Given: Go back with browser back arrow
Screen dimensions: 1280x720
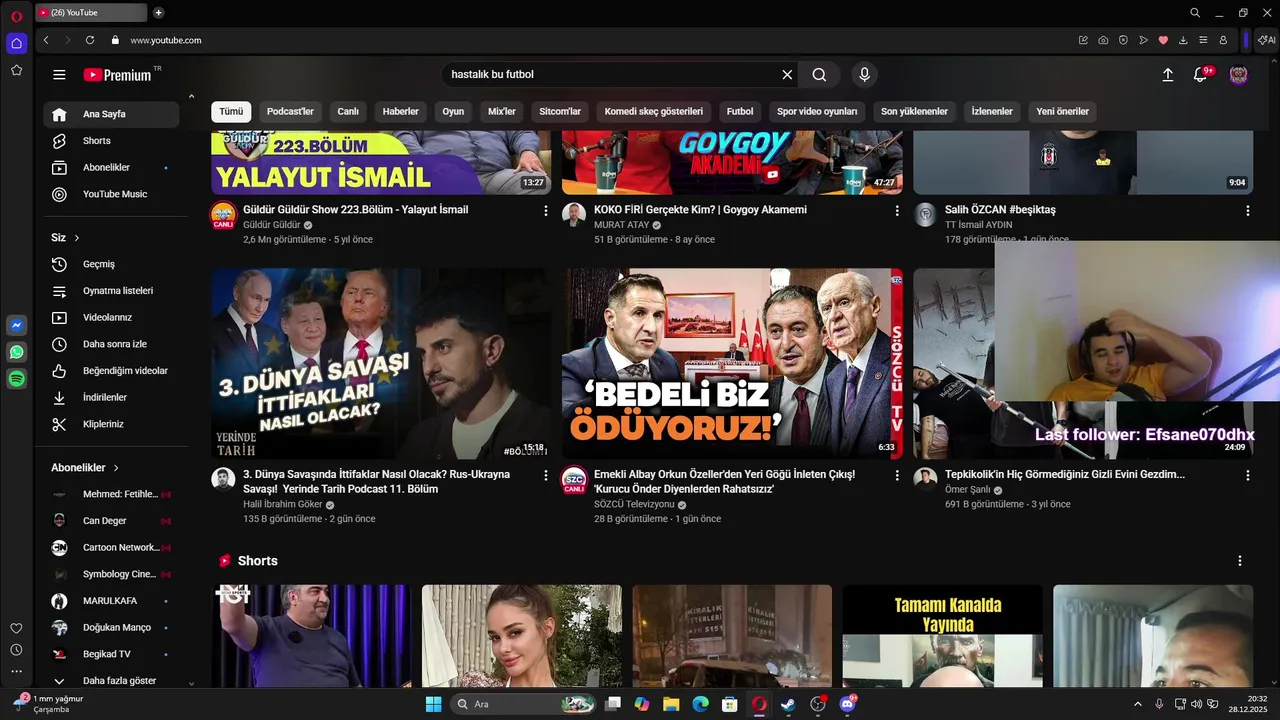Looking at the screenshot, I should click(x=46, y=40).
